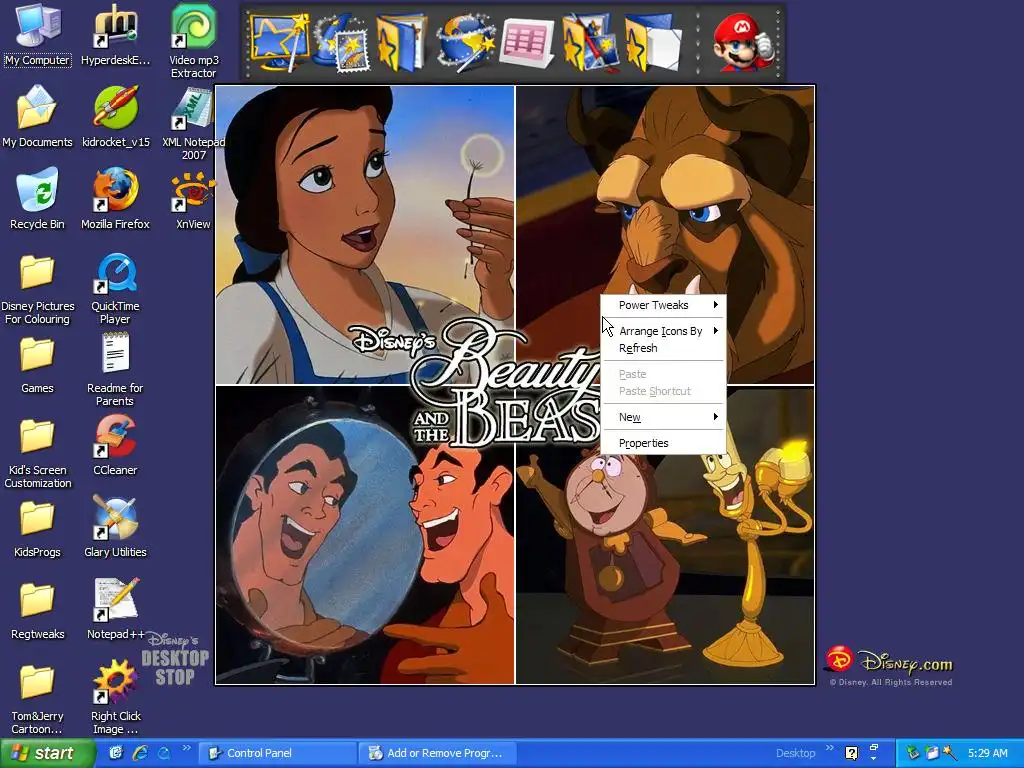The image size is (1024, 768).
Task: Launch QuickTime Player shortcut
Action: tap(115, 287)
